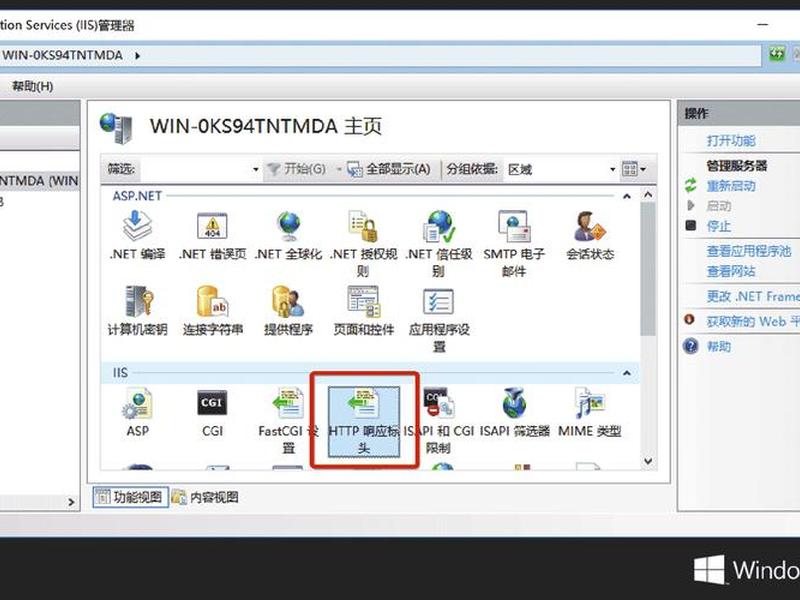Open the 页面和控件 feature icon
800x600 pixels.
click(x=363, y=311)
